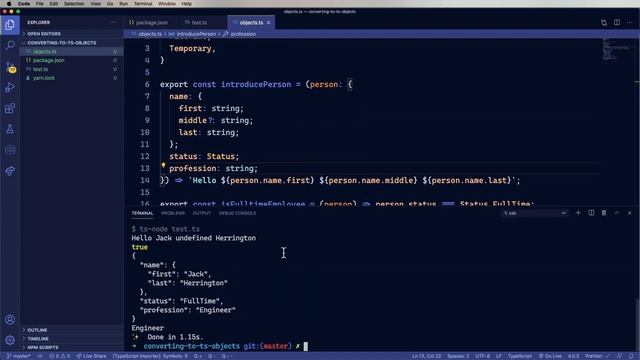Open the terminal shell selector dropdown
This screenshot has height=360, width=640.
[534, 213]
